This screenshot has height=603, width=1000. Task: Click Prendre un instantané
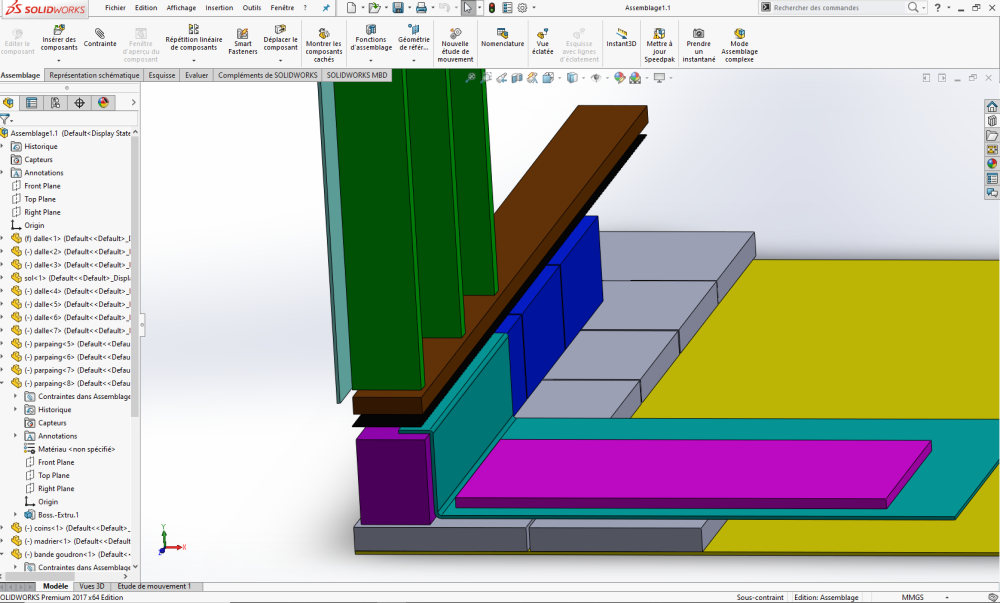pyautogui.click(x=699, y=45)
